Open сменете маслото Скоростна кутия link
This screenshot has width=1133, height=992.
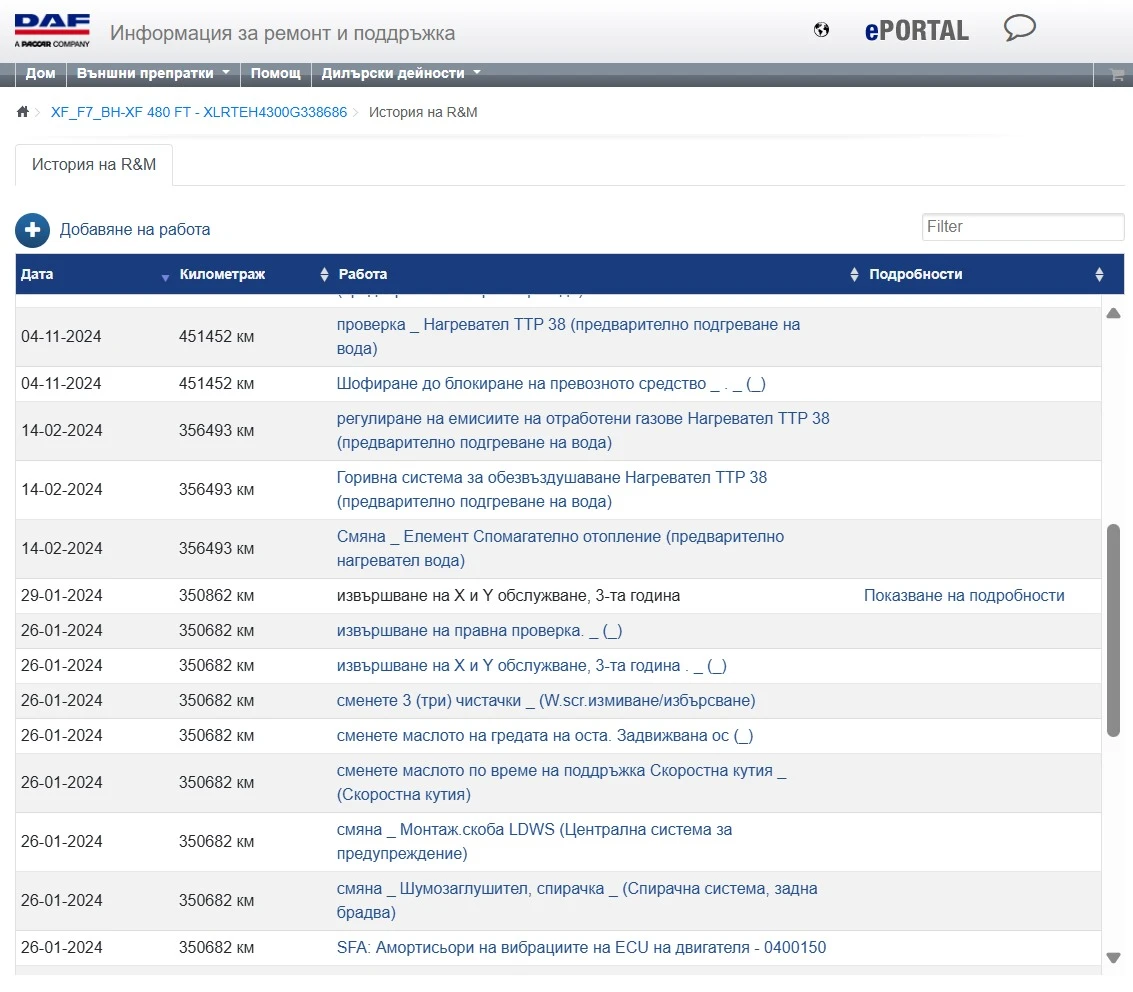pyautogui.click(x=561, y=782)
